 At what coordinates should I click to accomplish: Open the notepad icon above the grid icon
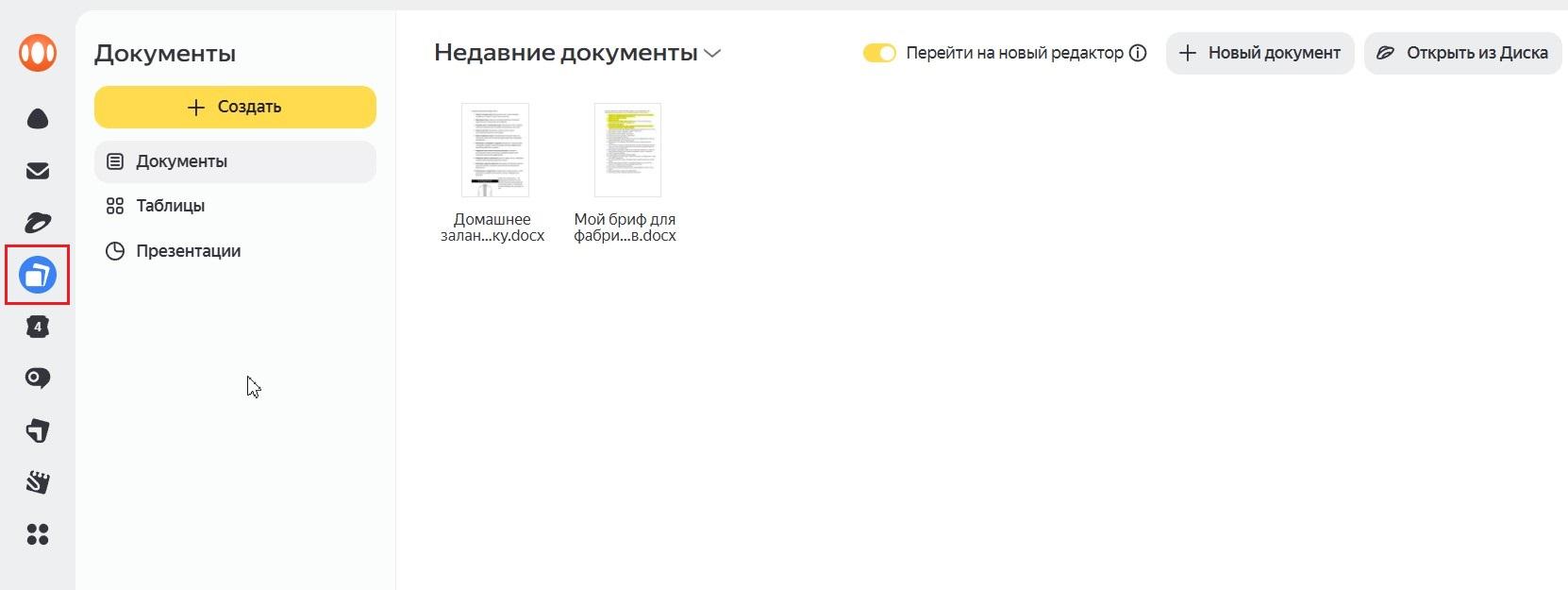coord(38,482)
